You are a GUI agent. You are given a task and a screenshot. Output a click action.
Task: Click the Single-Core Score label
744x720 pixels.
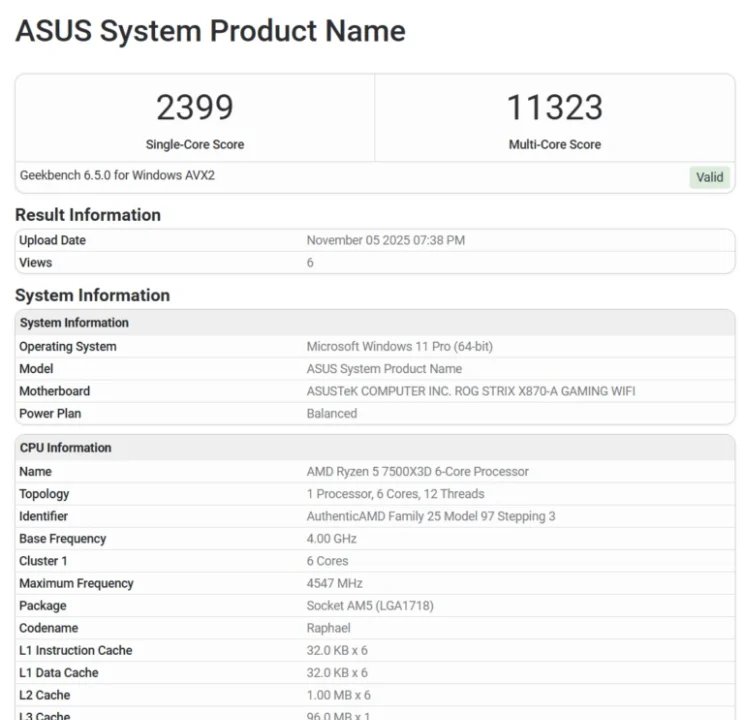pyautogui.click(x=195, y=144)
